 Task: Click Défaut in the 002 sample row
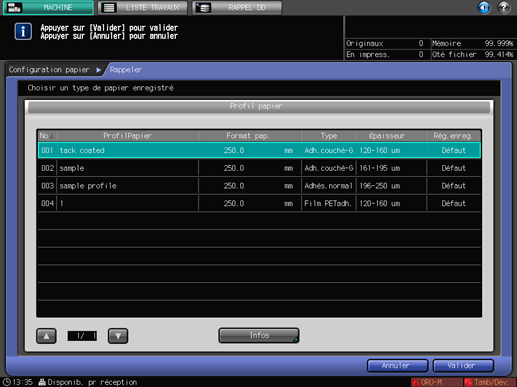point(454,168)
